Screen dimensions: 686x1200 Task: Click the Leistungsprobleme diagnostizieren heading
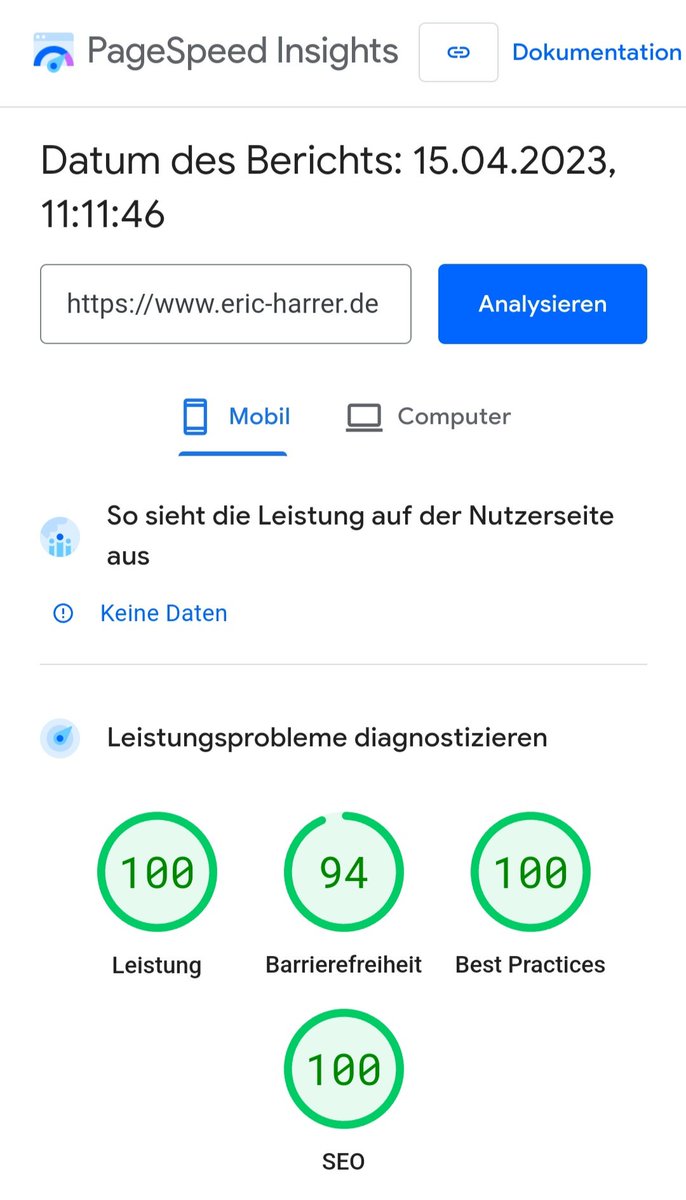pyautogui.click(x=327, y=738)
